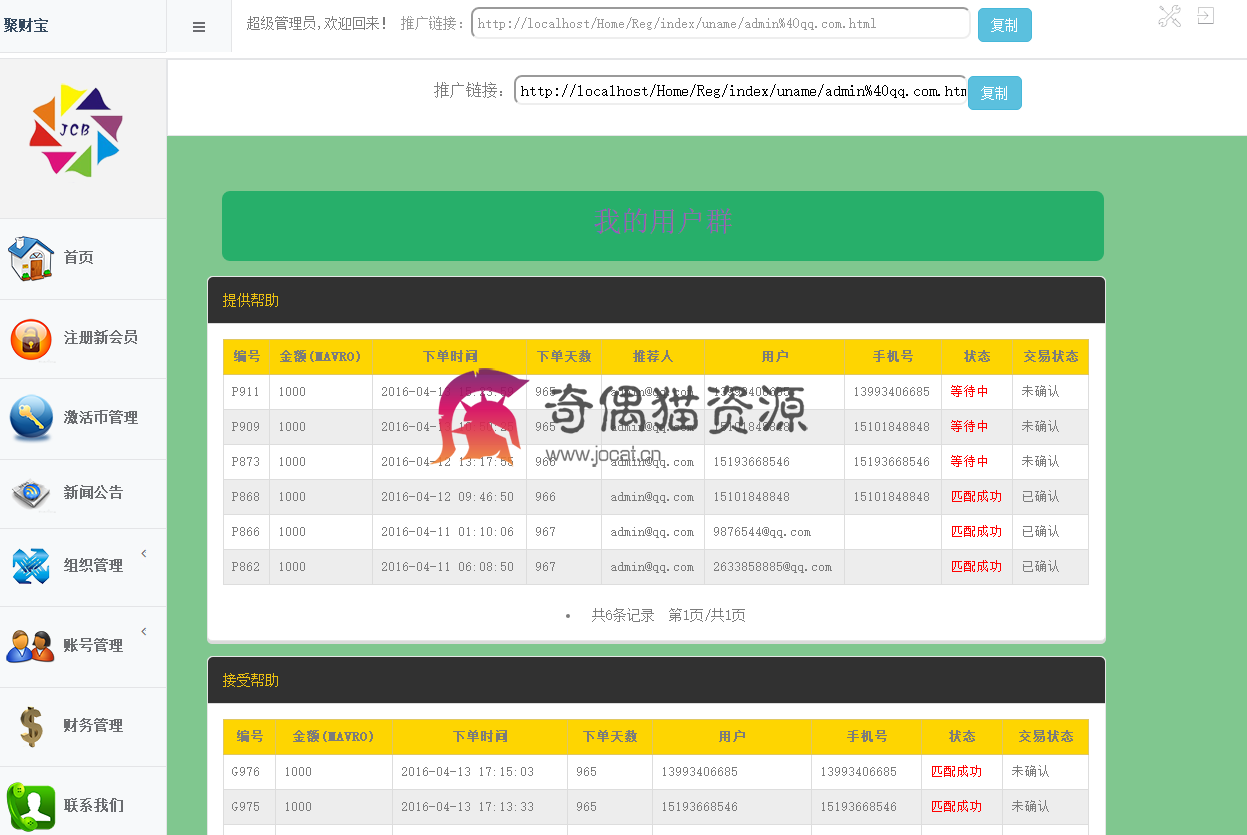
Task: Focus the top header 推广链接 input field
Action: pos(720,23)
